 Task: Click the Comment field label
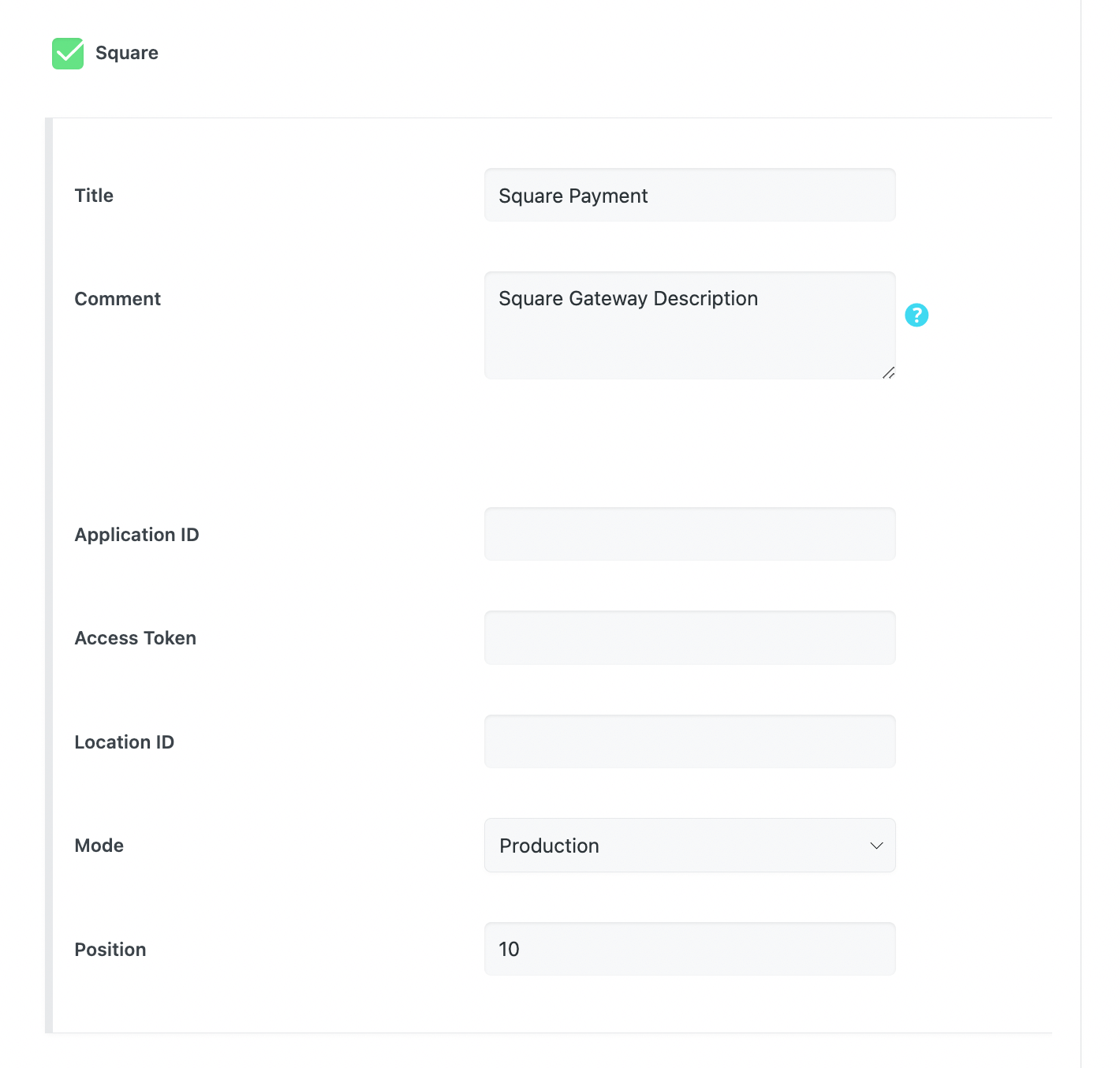coord(118,299)
